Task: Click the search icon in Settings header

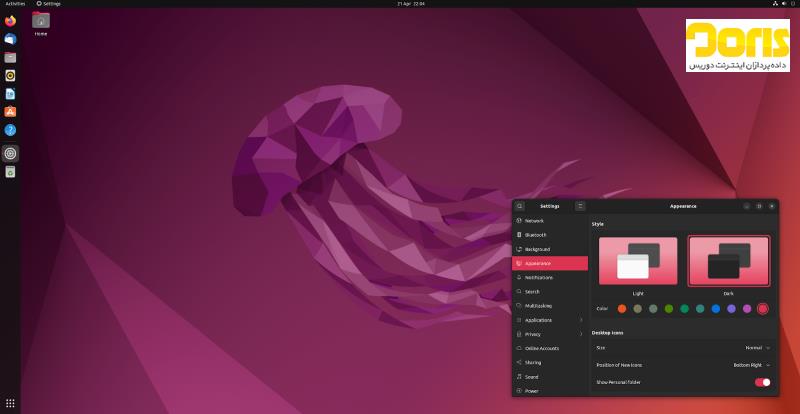Action: [519, 206]
